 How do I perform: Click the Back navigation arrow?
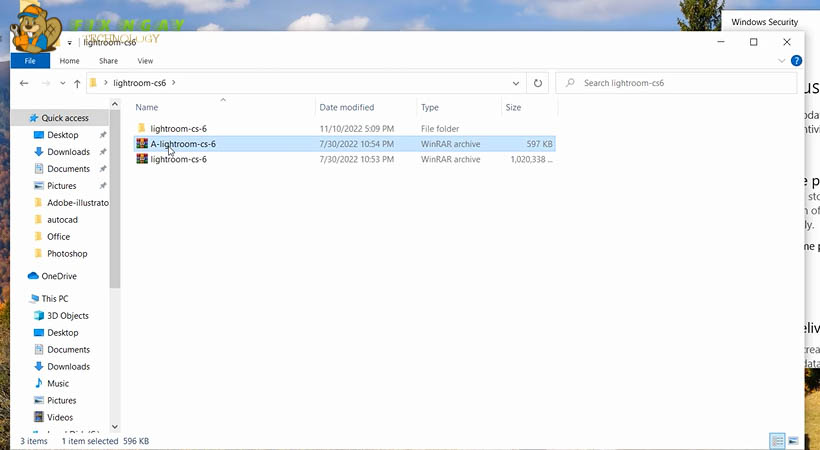point(24,83)
